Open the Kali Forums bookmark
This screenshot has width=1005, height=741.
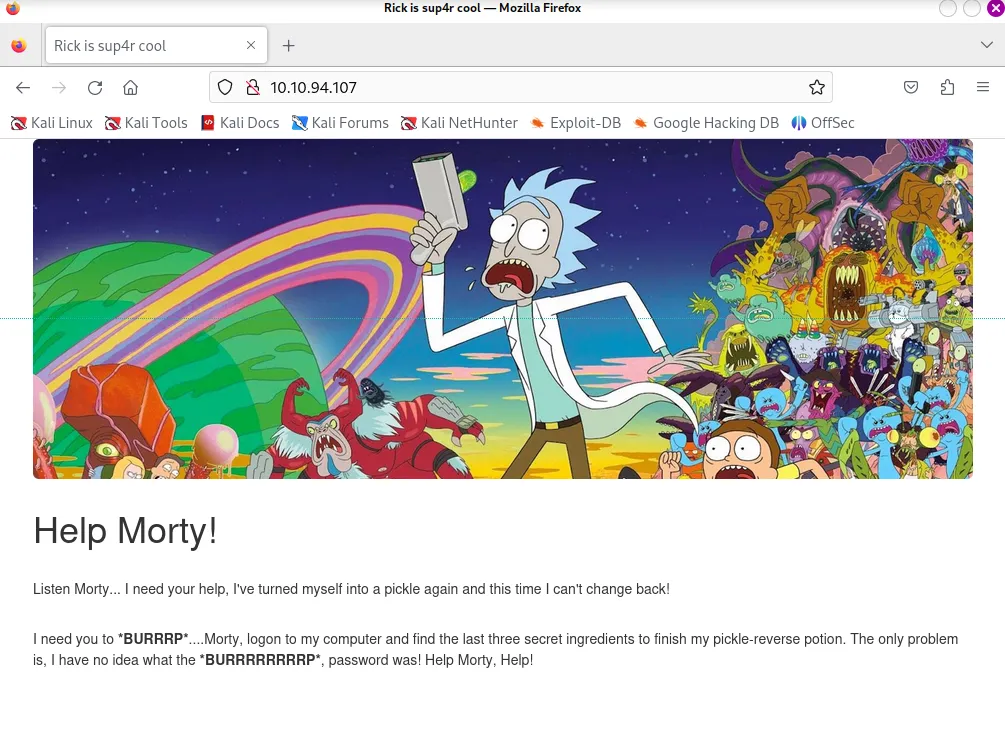tap(340, 122)
